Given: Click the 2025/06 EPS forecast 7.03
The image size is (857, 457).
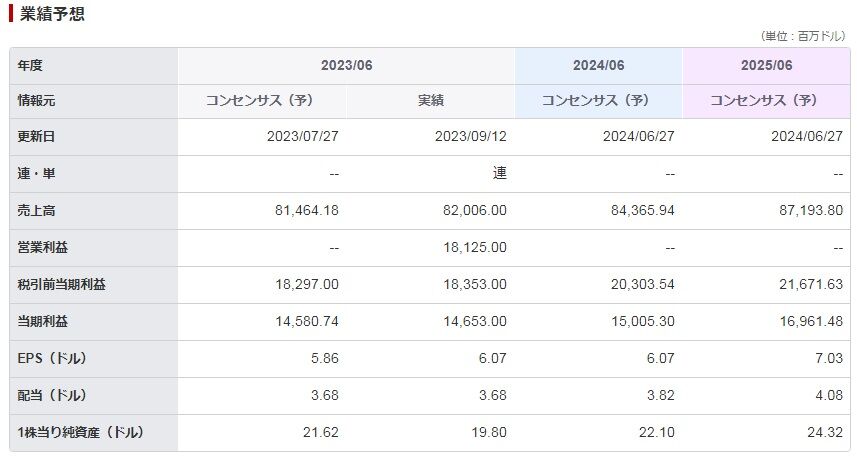Looking at the screenshot, I should (829, 359).
